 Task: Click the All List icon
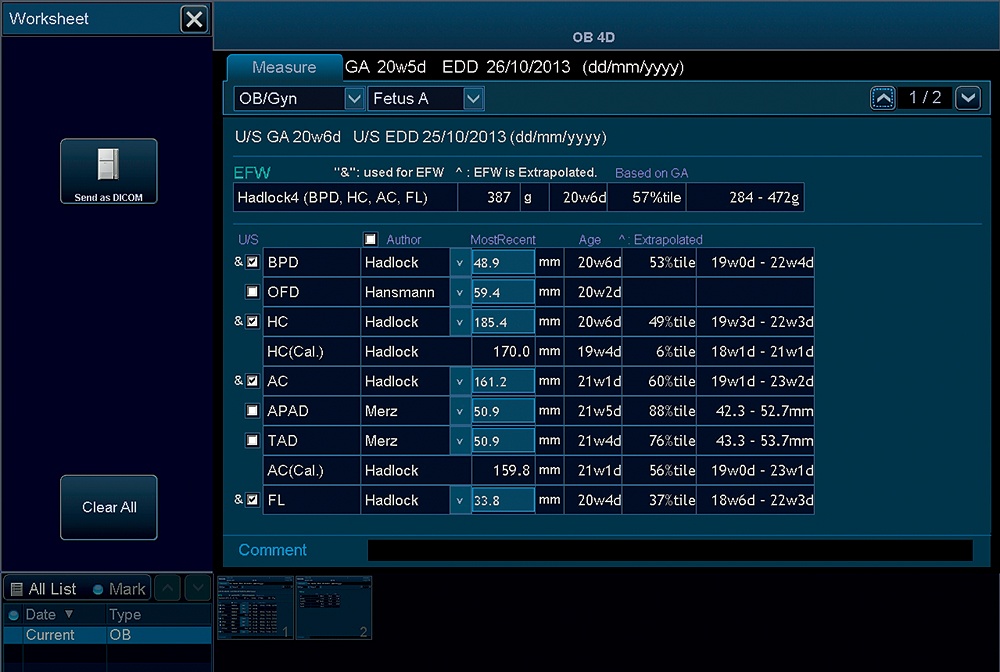[16, 589]
